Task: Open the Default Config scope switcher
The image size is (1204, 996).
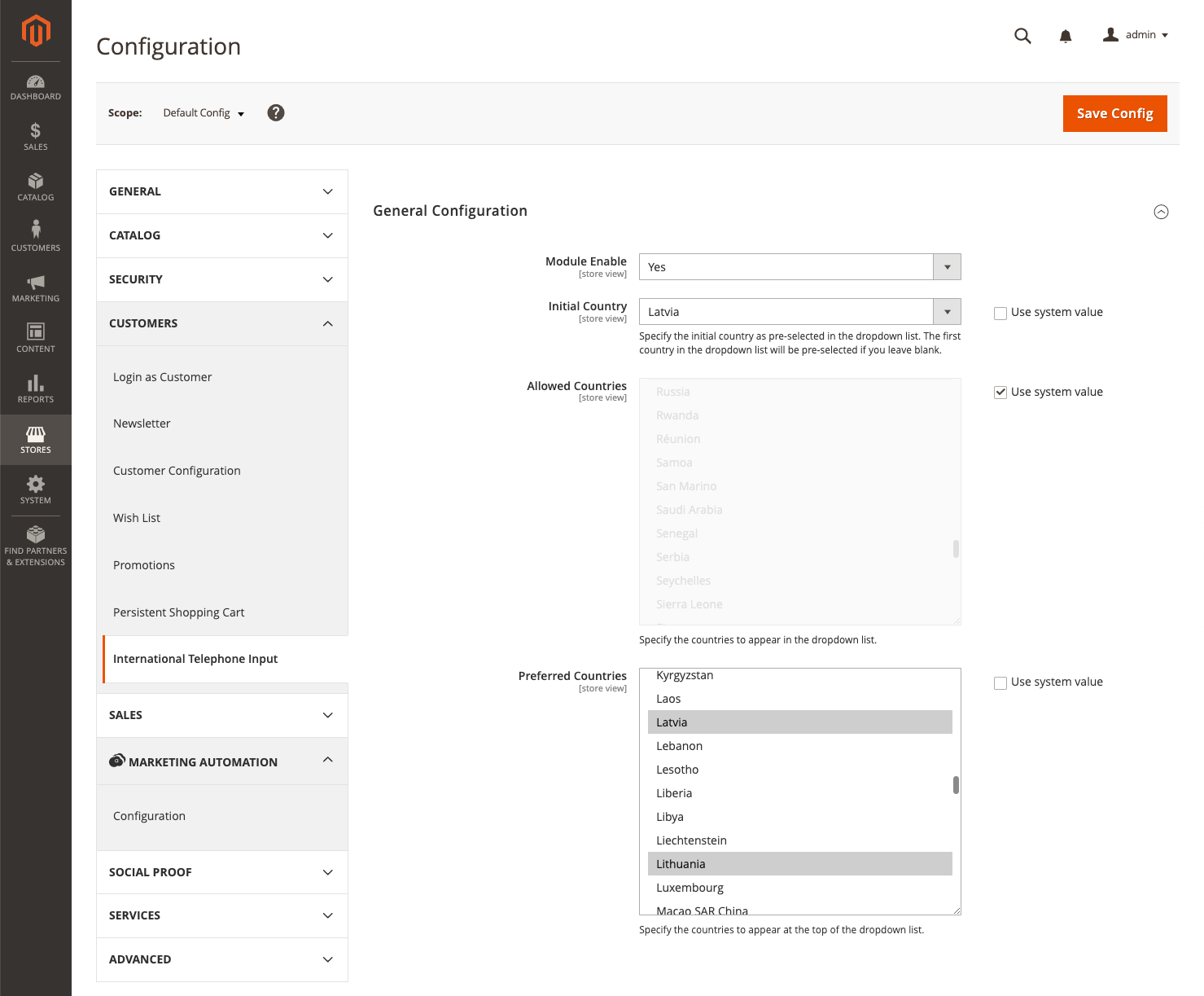Action: pyautogui.click(x=204, y=113)
